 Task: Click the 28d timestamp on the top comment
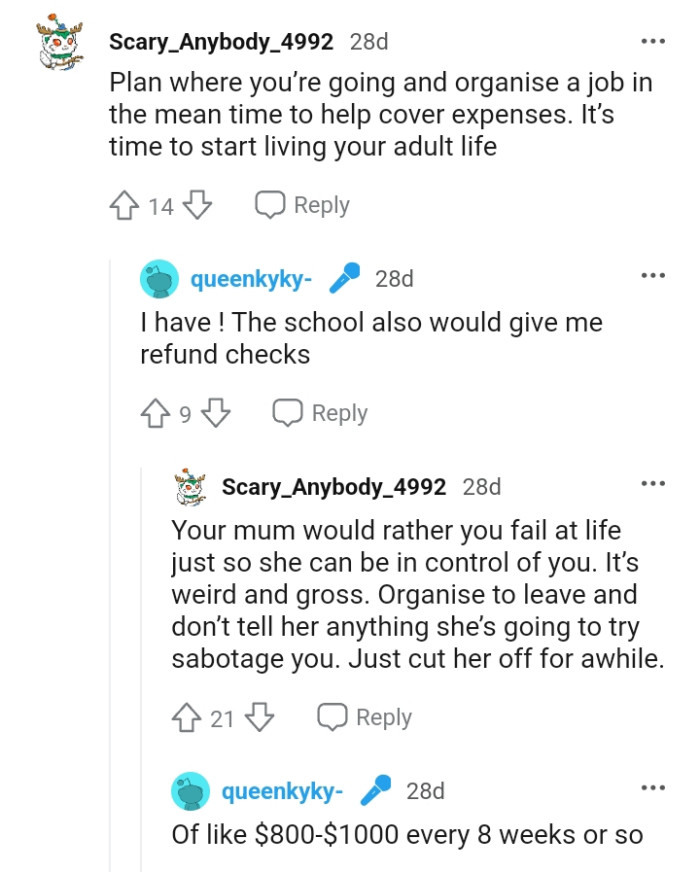[367, 41]
